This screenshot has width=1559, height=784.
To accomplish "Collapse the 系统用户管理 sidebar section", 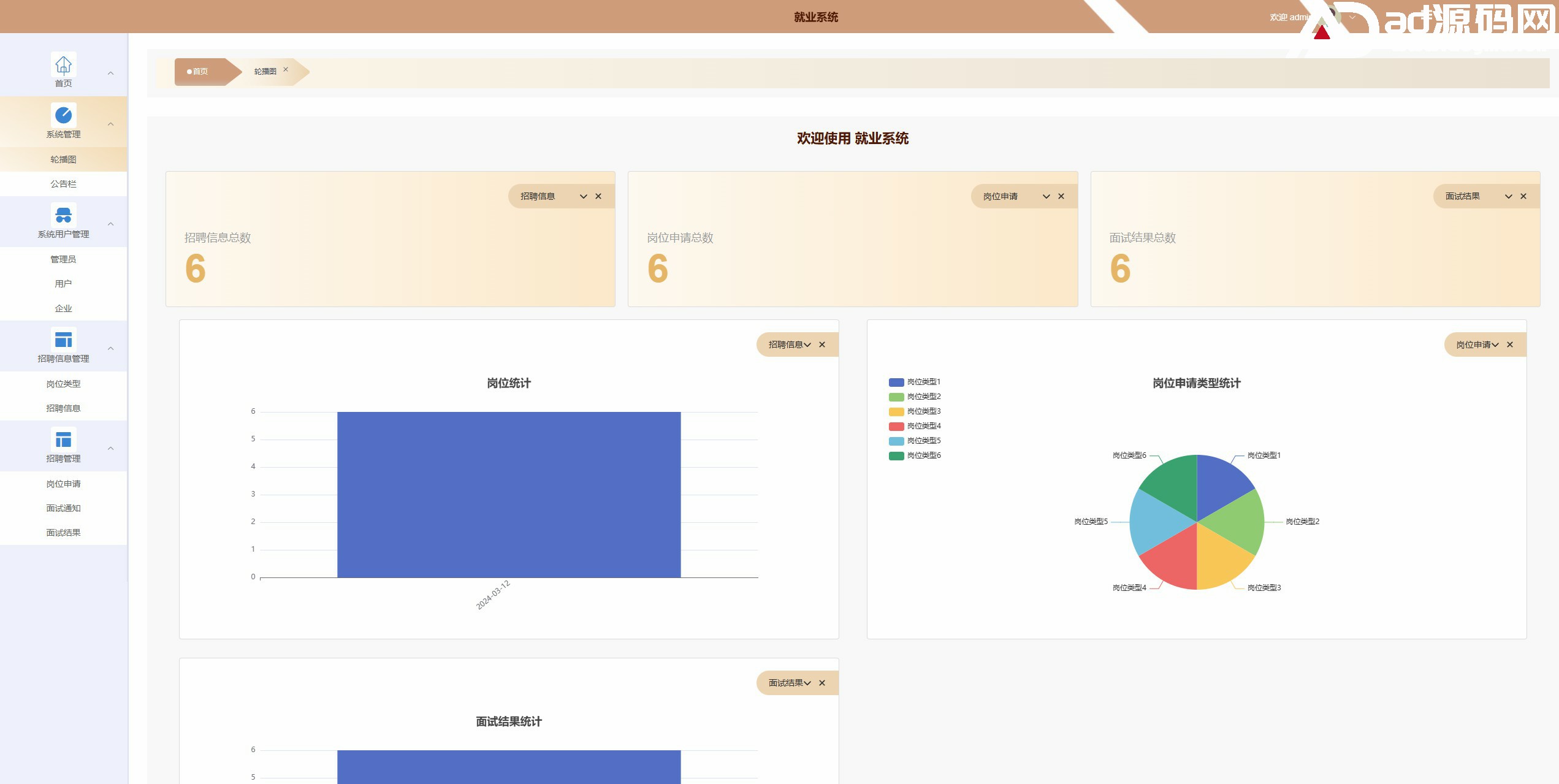I will point(111,224).
